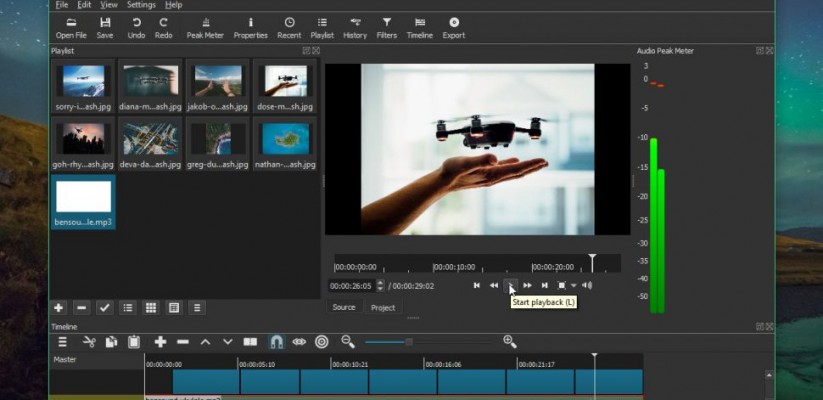The height and width of the screenshot is (400, 823).
Task: Click the skip to end playback button
Action: (544, 286)
